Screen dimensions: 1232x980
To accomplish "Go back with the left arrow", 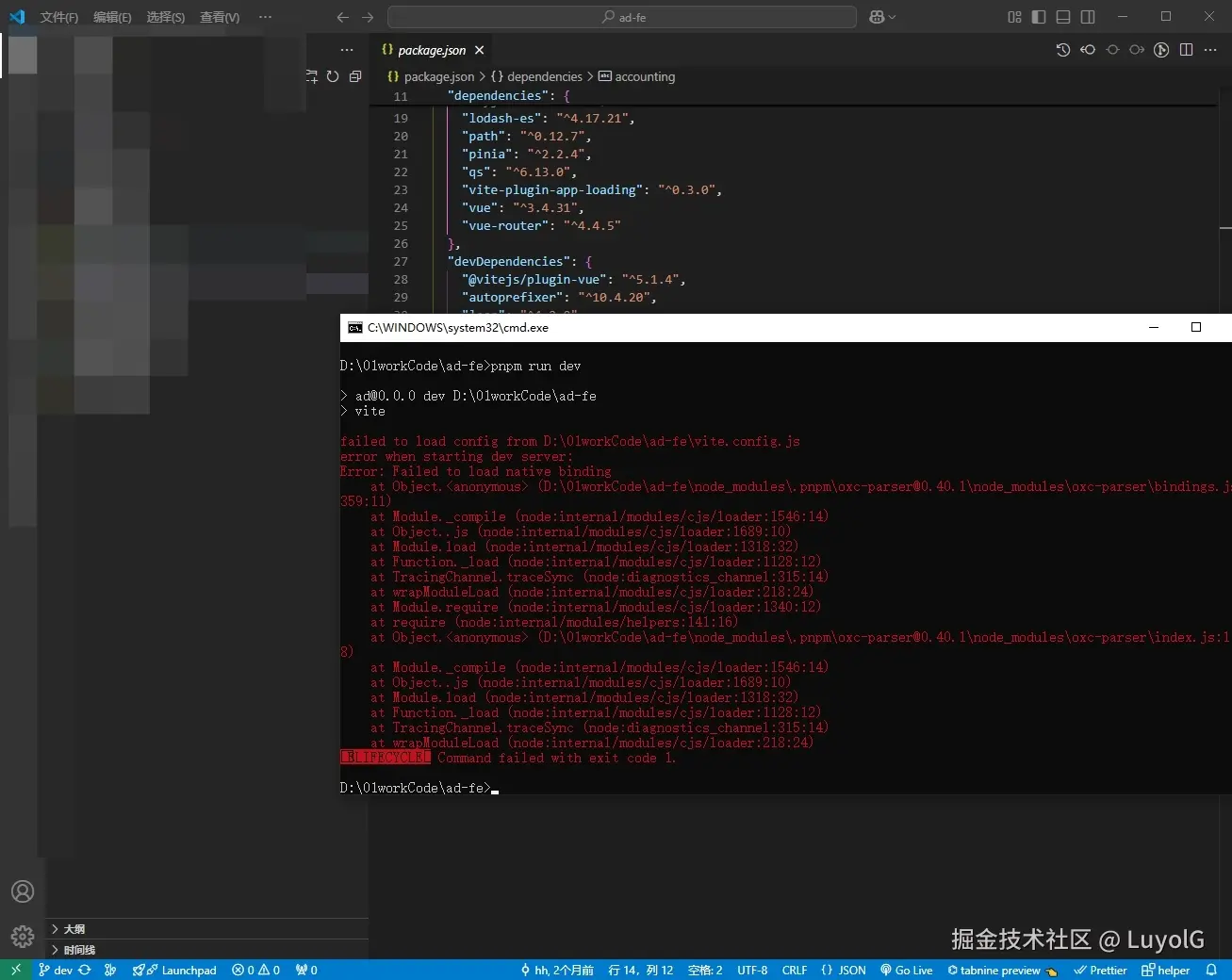I will tap(343, 17).
